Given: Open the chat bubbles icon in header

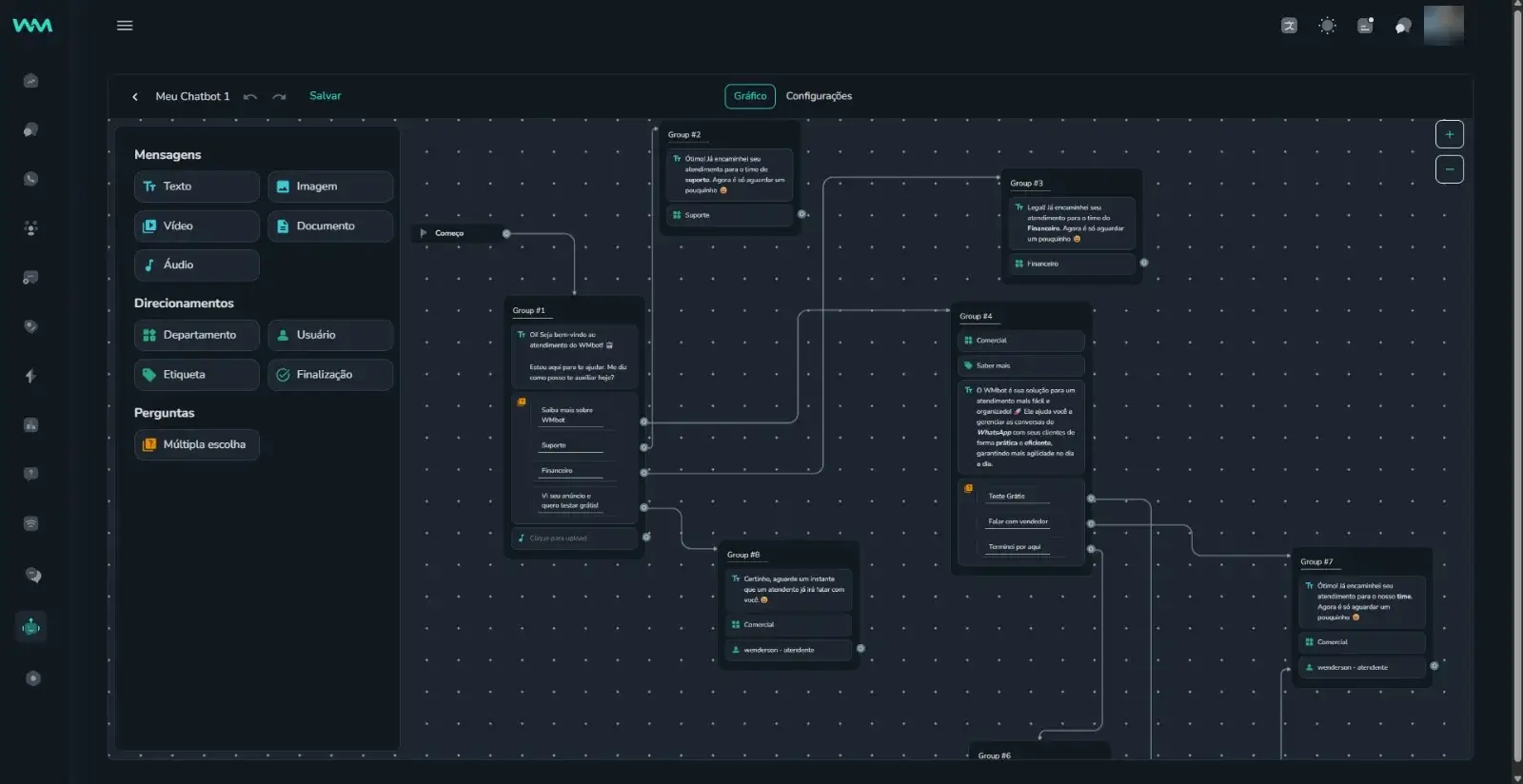Looking at the screenshot, I should point(1403,26).
